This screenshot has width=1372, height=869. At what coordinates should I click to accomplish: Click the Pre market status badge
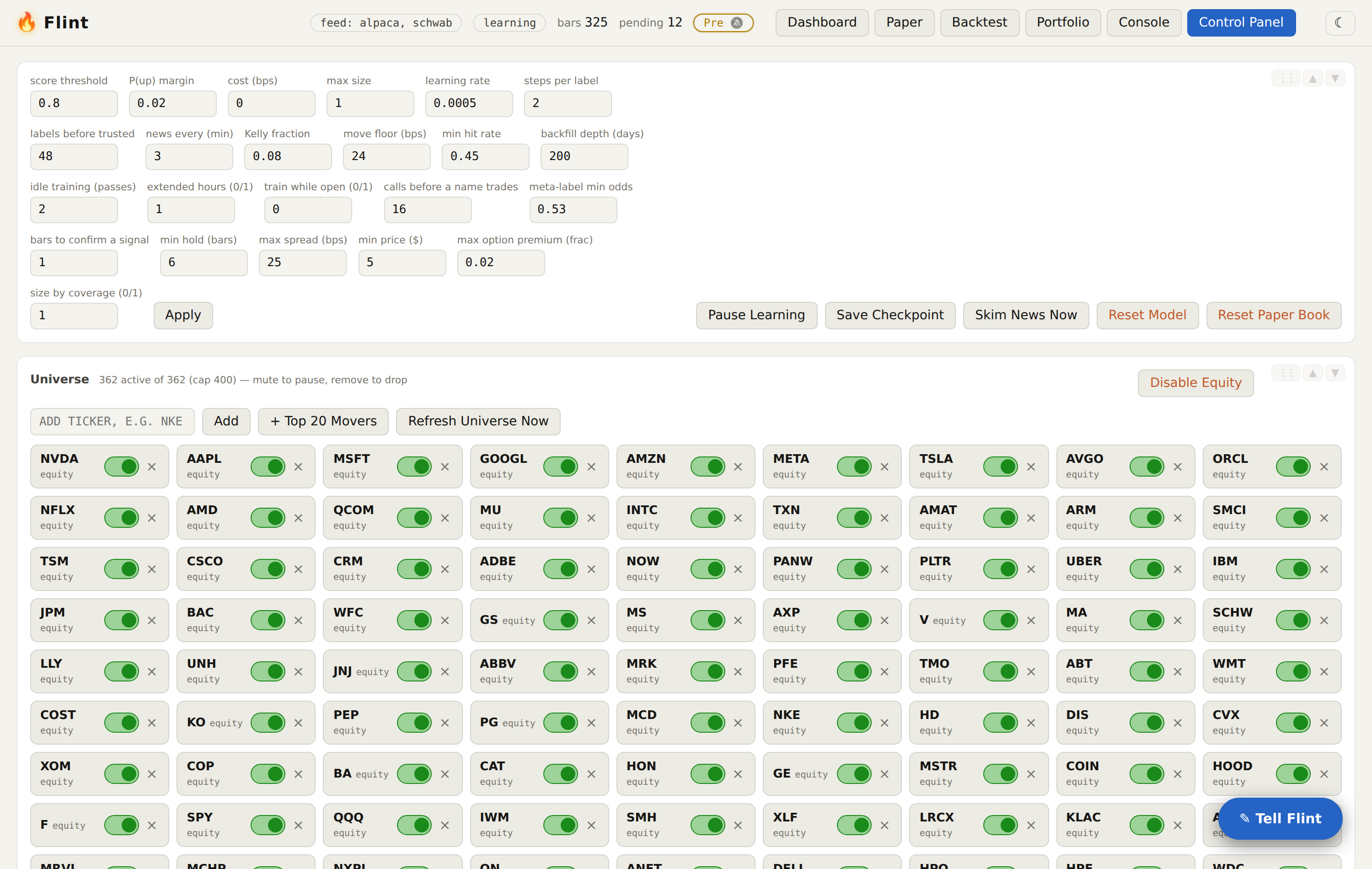[x=723, y=23]
